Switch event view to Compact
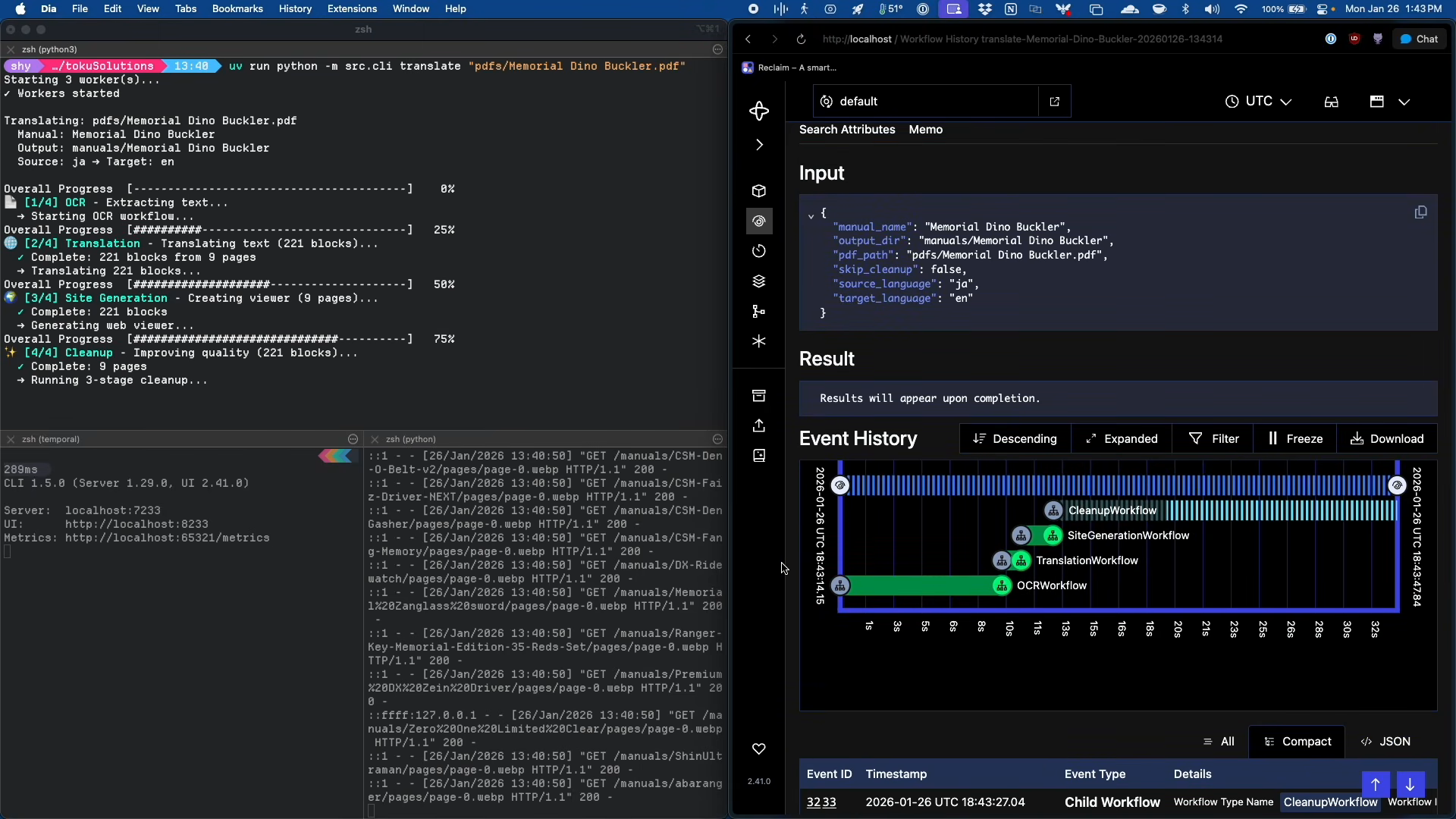1456x819 pixels. click(x=1297, y=742)
